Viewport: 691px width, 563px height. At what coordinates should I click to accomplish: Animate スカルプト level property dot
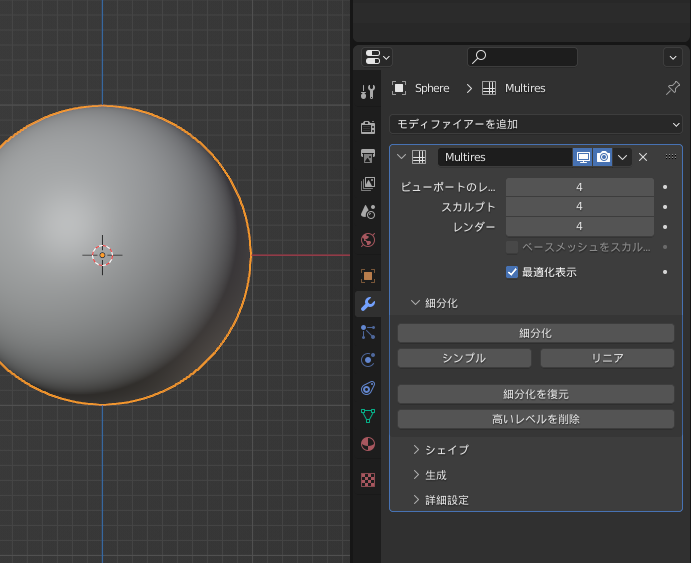point(665,207)
